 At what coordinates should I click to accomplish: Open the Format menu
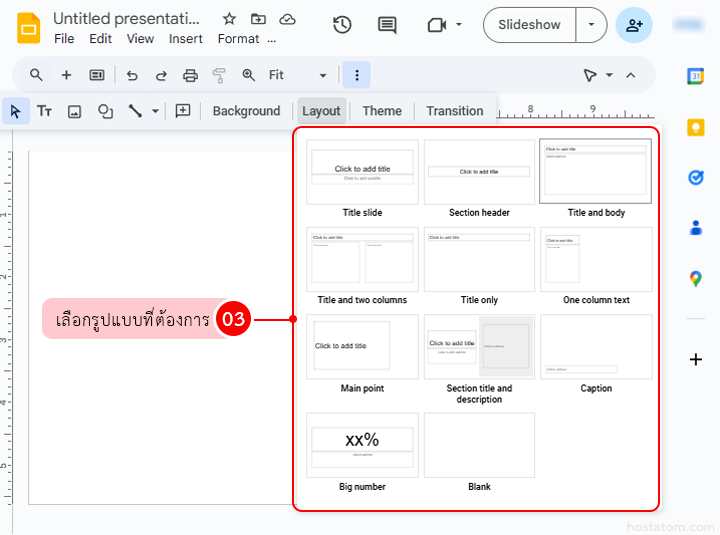point(238,39)
